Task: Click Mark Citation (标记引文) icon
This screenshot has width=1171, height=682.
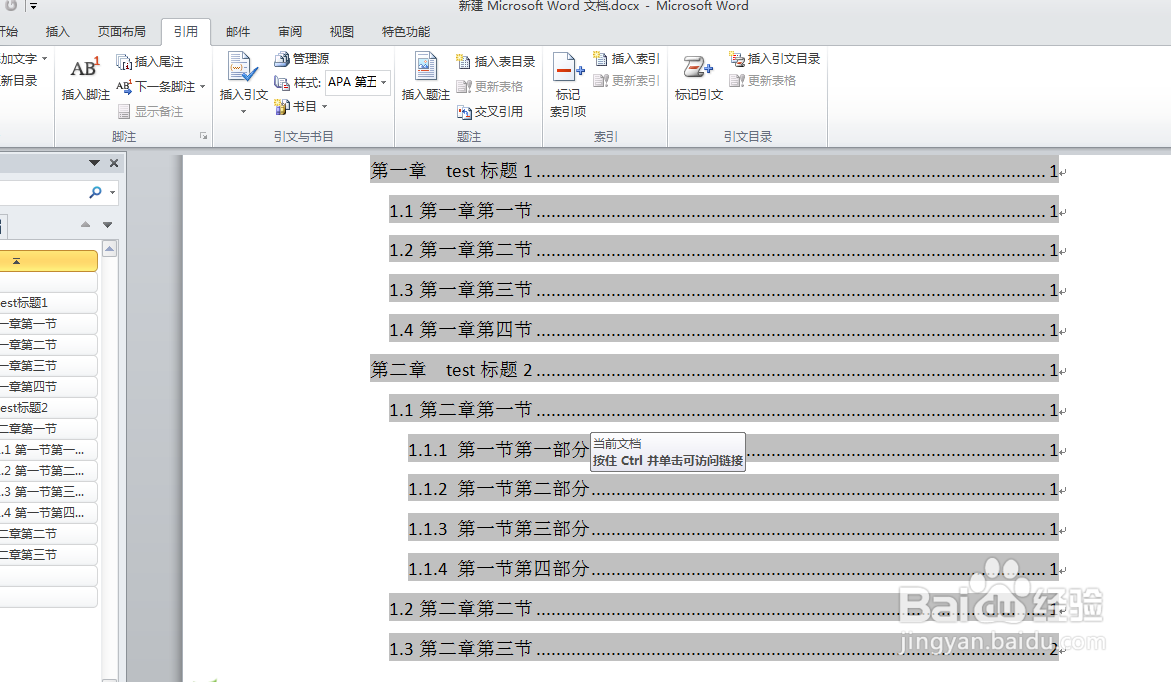Action: (x=698, y=67)
